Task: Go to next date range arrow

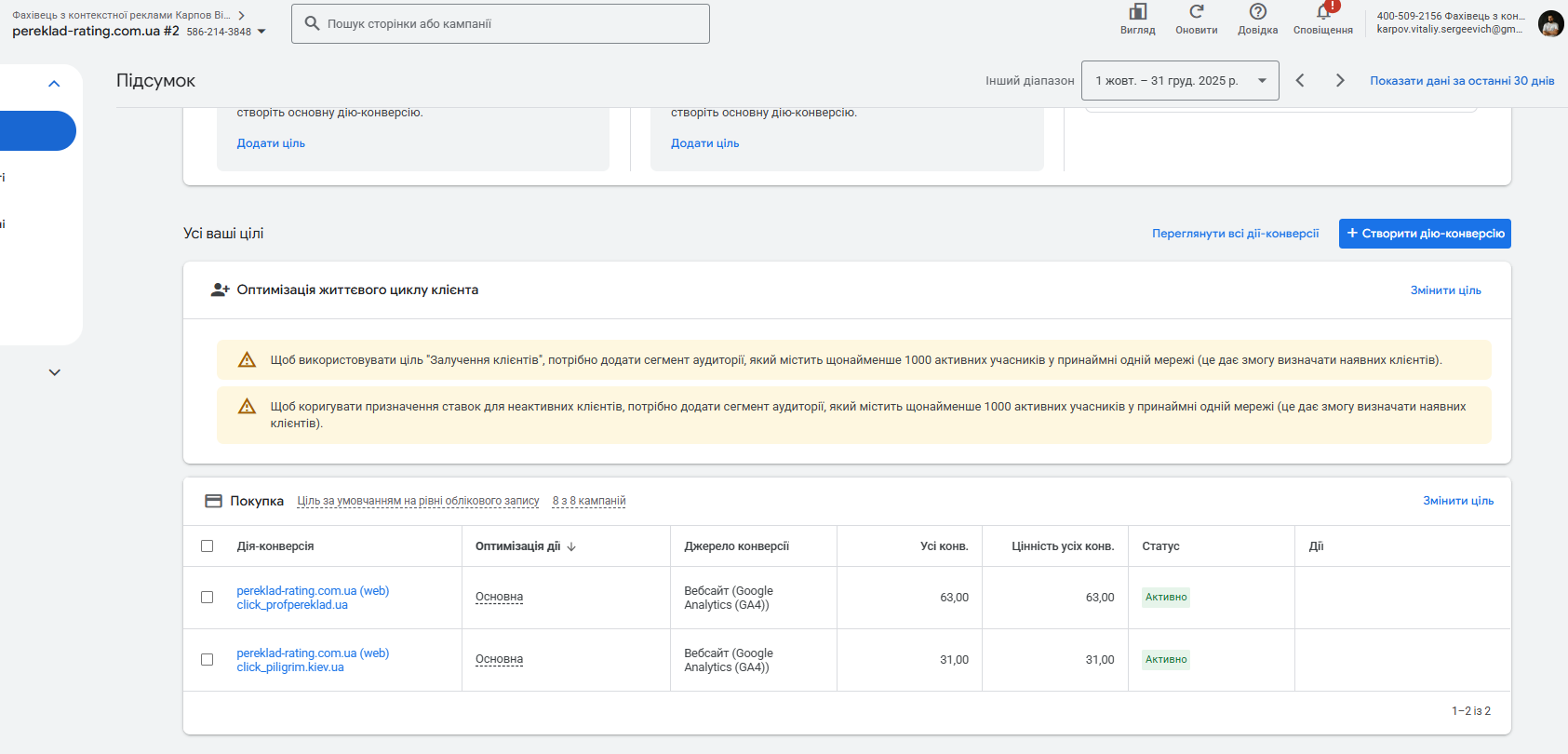Action: 1340,81
